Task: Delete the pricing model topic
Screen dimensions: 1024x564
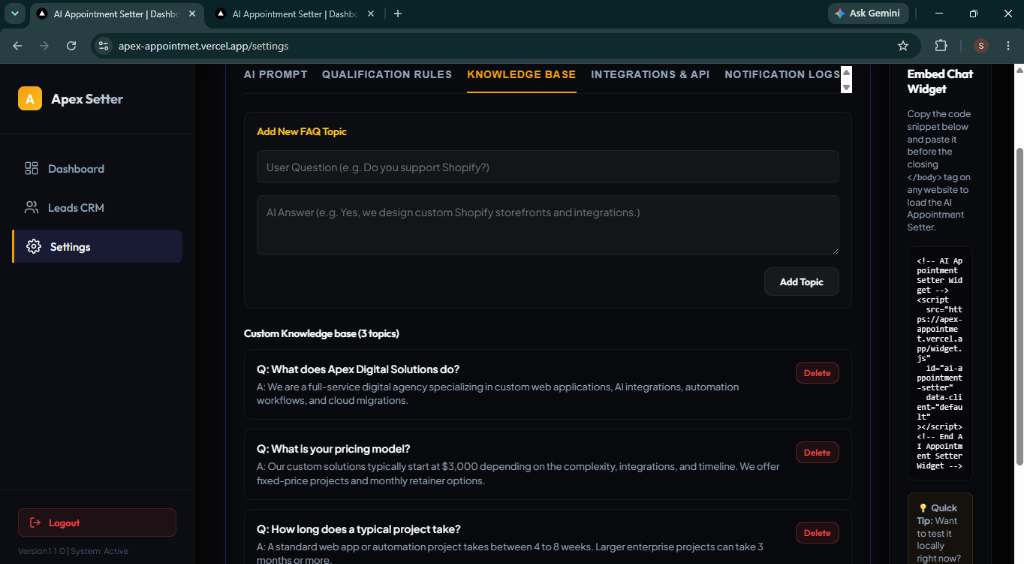Action: pyautogui.click(x=817, y=452)
